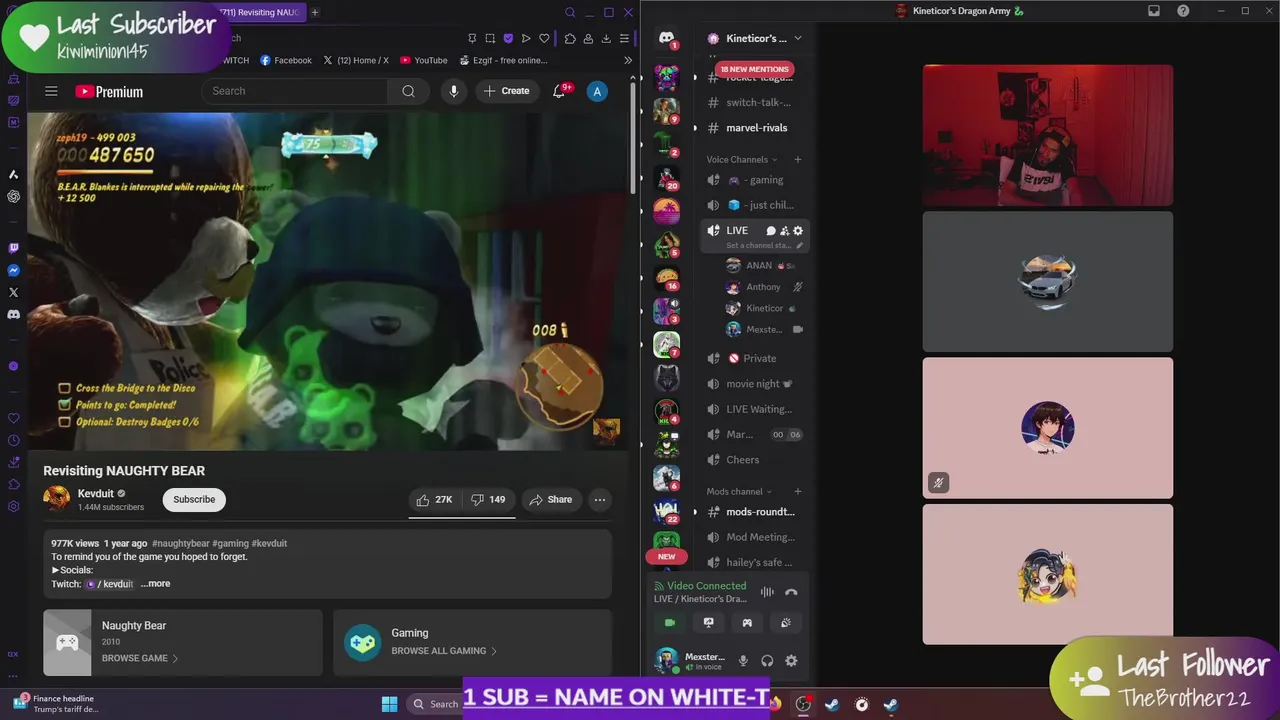
Task: Turn off camera in Discord
Action: click(670, 623)
